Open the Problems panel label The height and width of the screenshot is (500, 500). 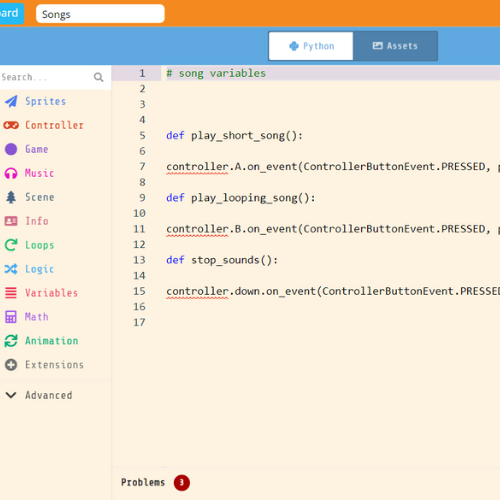(x=143, y=483)
